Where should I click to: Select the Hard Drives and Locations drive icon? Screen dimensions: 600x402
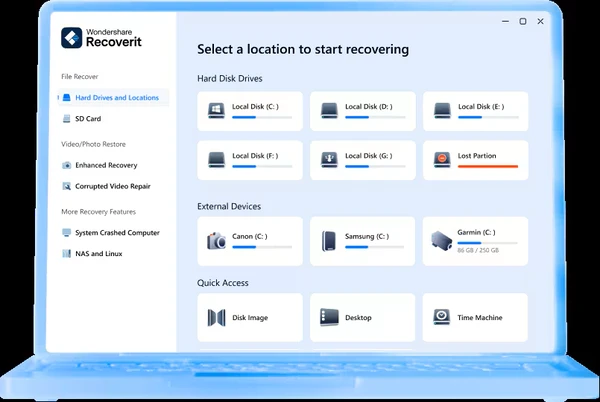coord(67,98)
